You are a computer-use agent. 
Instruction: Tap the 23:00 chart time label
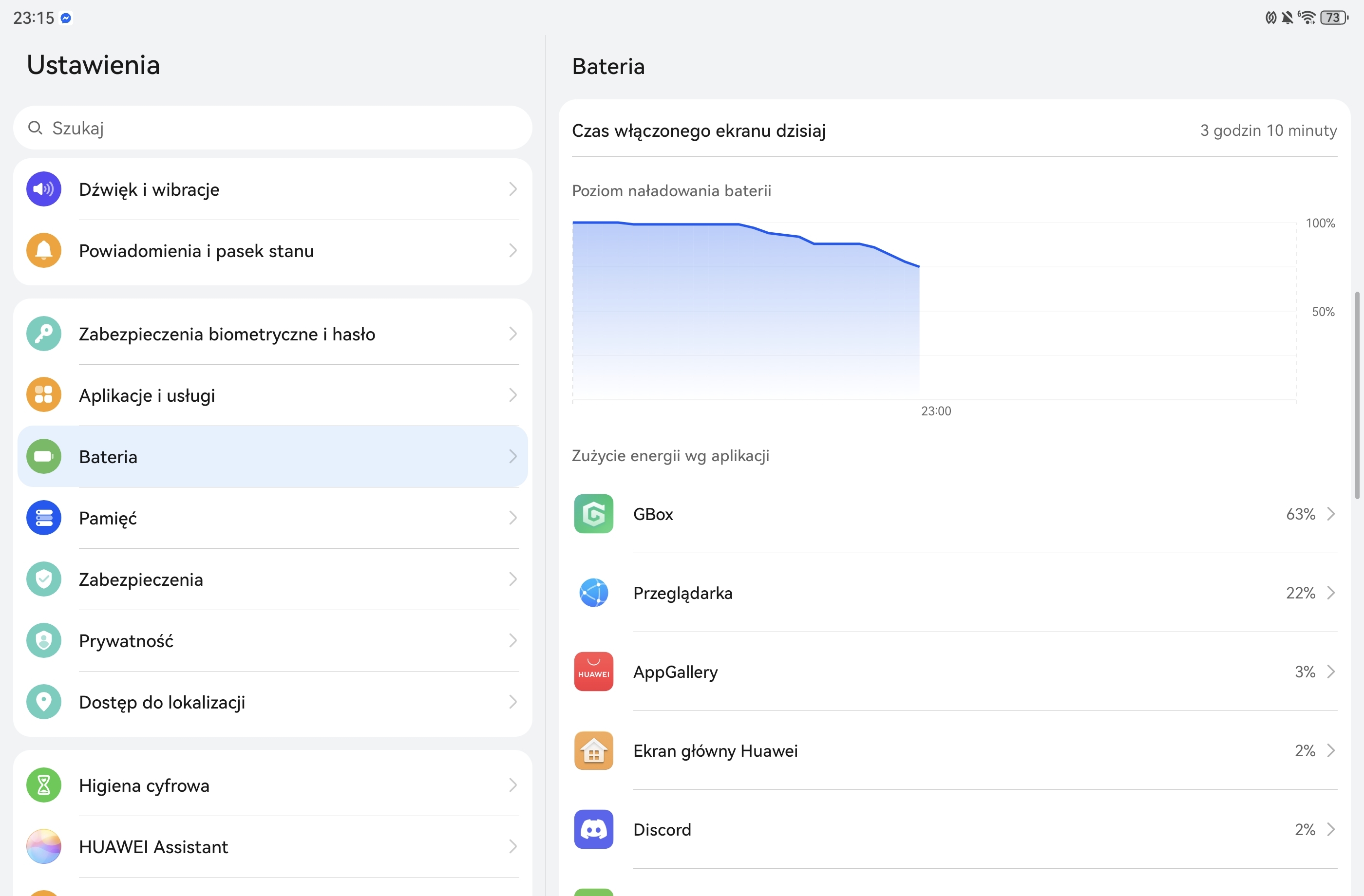click(x=936, y=411)
